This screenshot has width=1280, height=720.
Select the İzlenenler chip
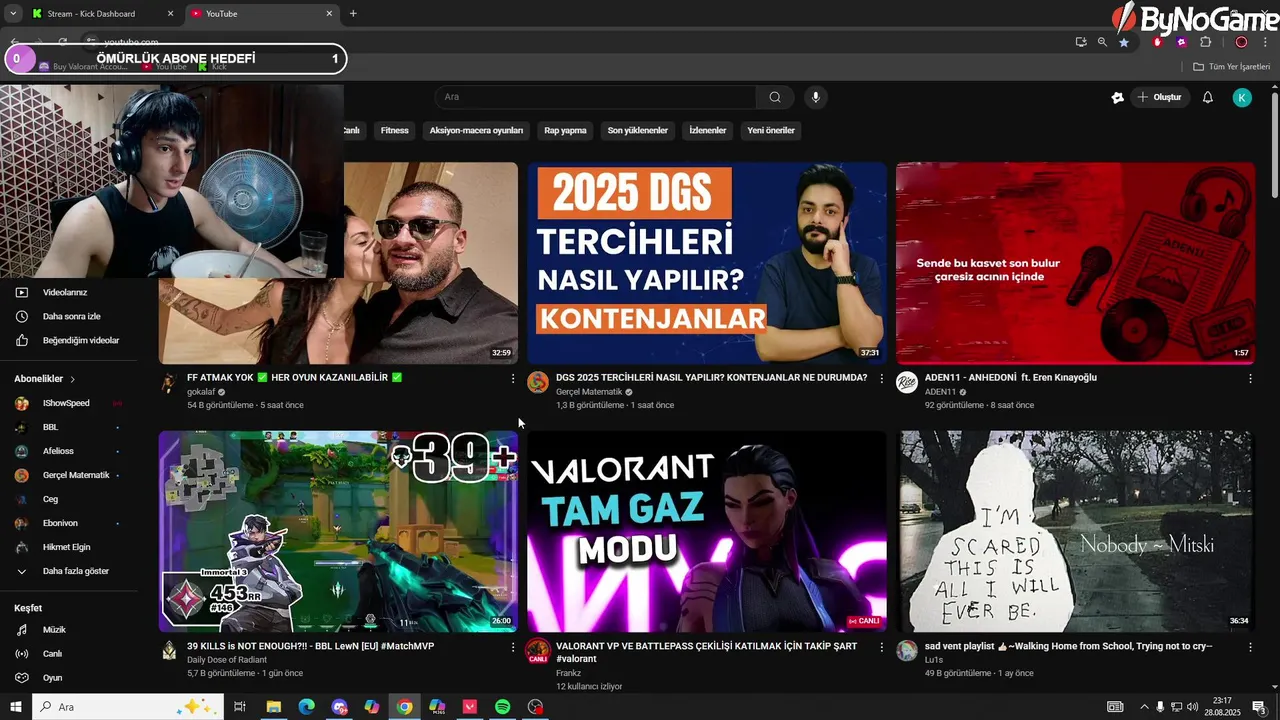(x=707, y=130)
